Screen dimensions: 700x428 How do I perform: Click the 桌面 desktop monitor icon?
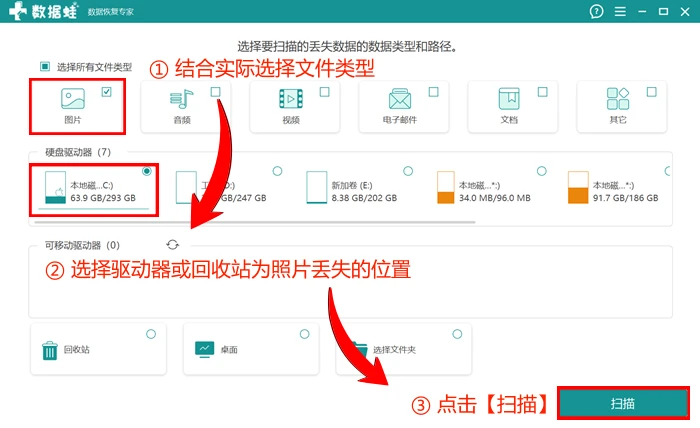click(204, 349)
